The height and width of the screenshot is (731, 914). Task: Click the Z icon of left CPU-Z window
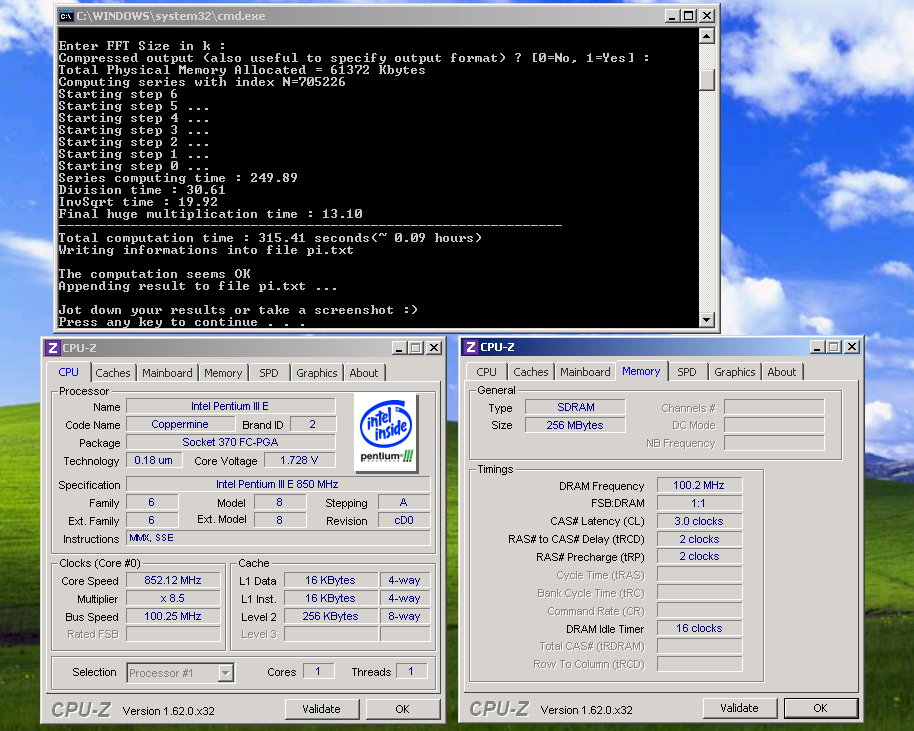click(53, 348)
